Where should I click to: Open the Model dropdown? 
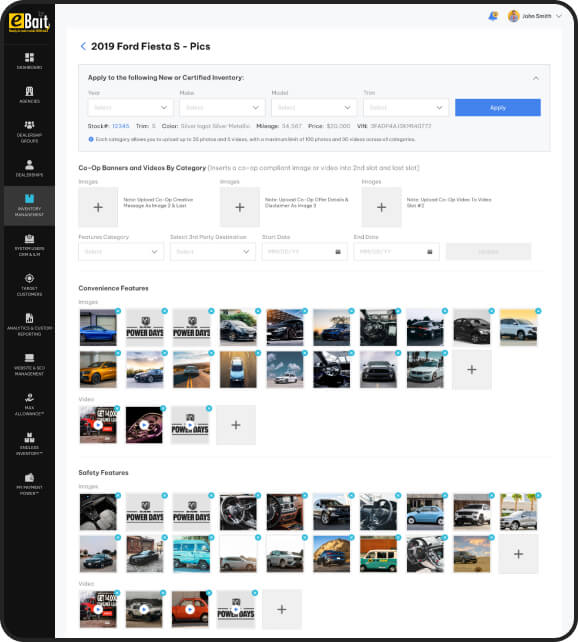click(314, 108)
